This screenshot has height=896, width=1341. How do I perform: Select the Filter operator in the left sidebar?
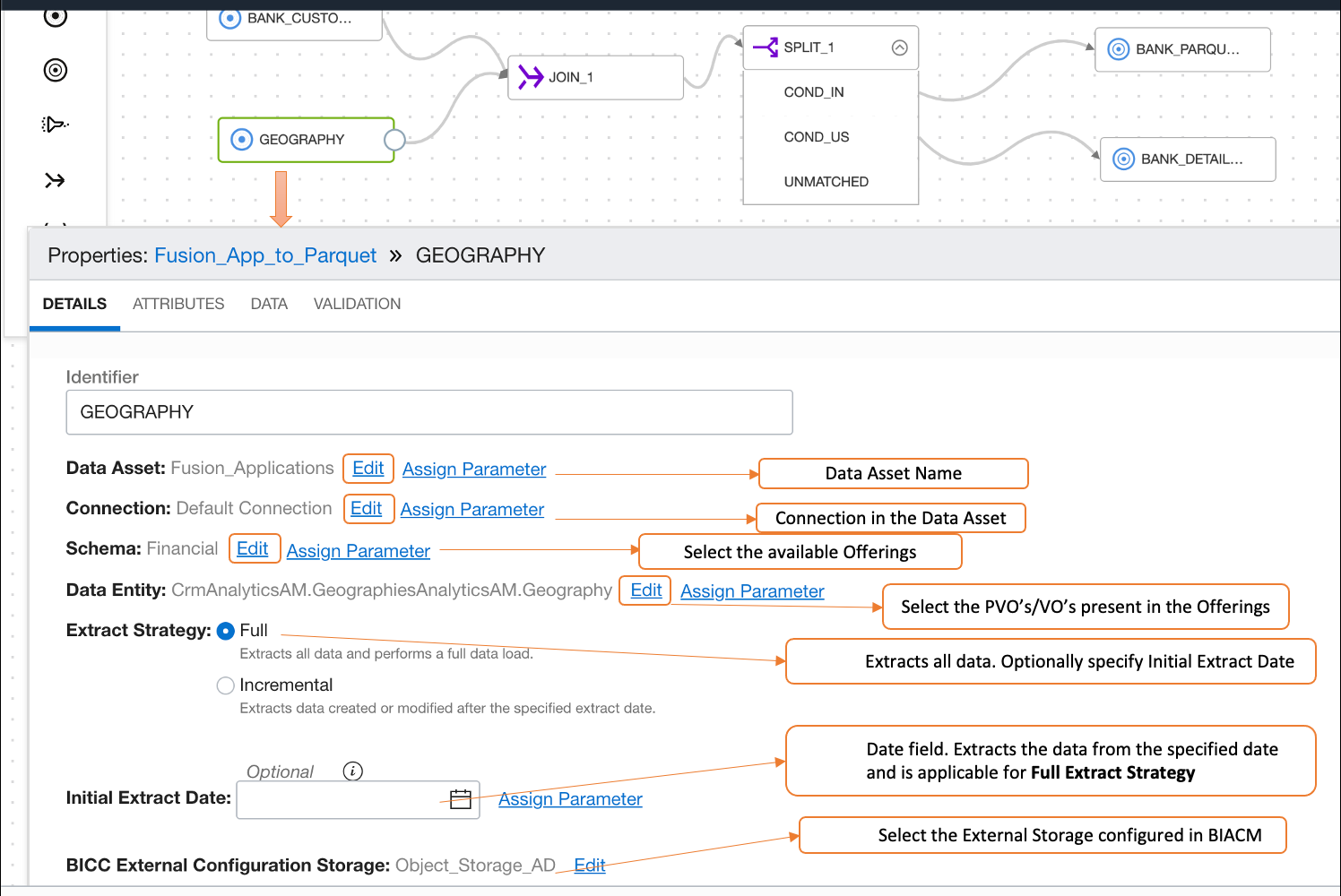[x=55, y=124]
